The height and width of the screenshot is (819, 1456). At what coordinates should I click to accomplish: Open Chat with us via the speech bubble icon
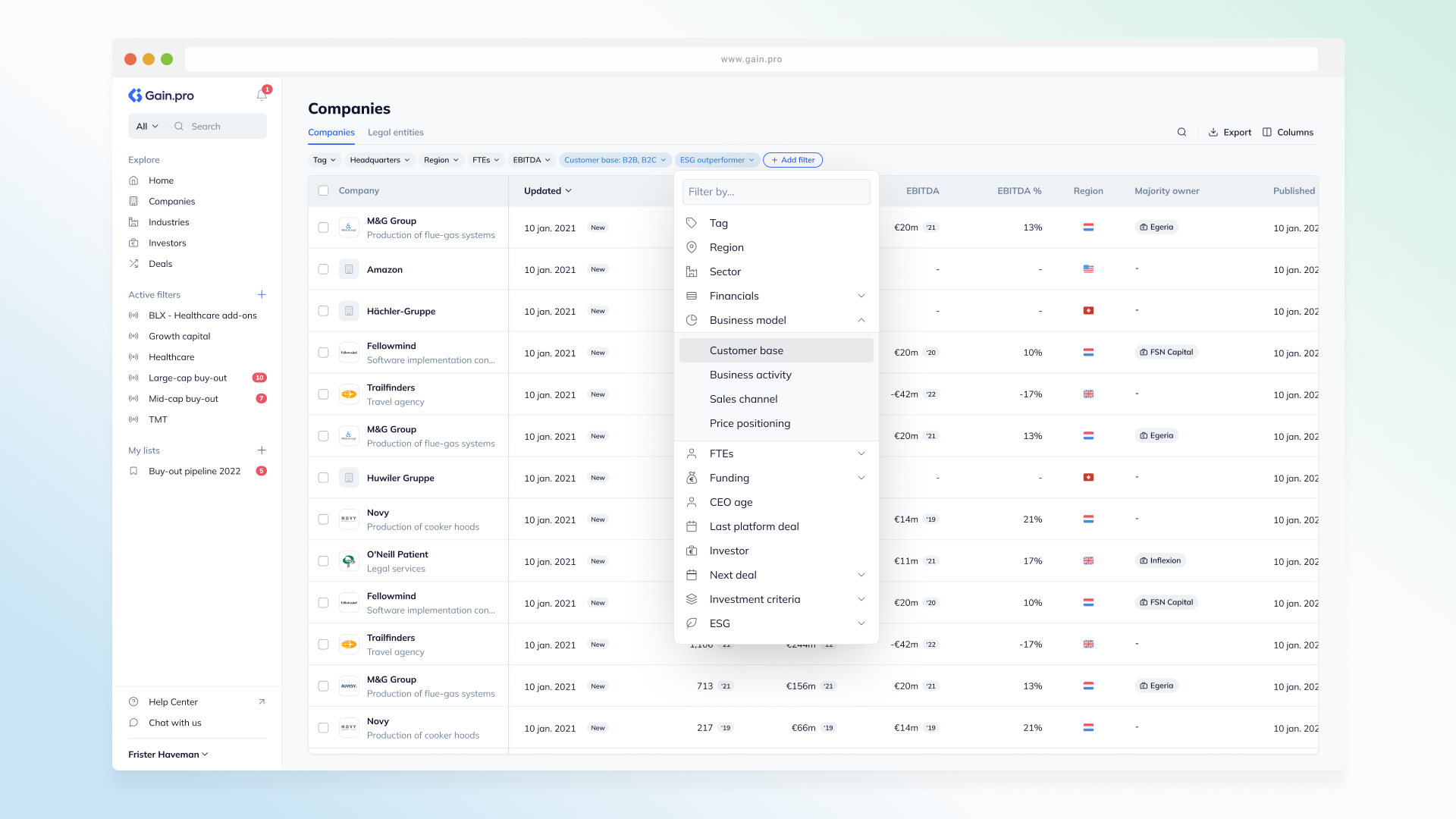pyautogui.click(x=133, y=723)
